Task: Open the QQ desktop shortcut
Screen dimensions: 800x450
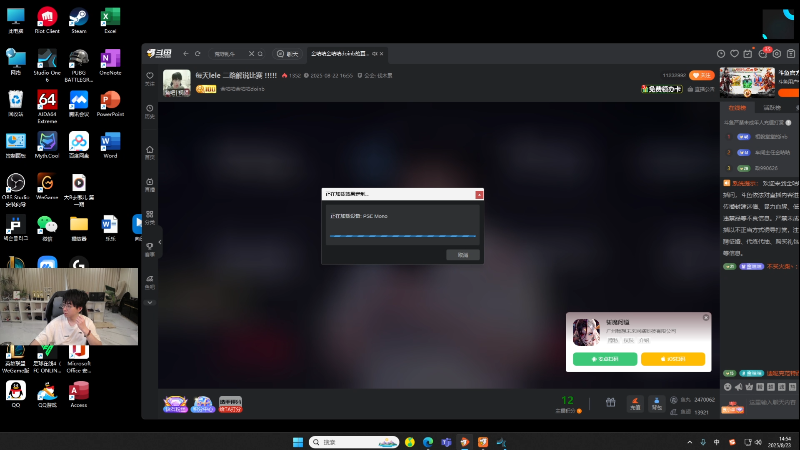Action: click(16, 395)
